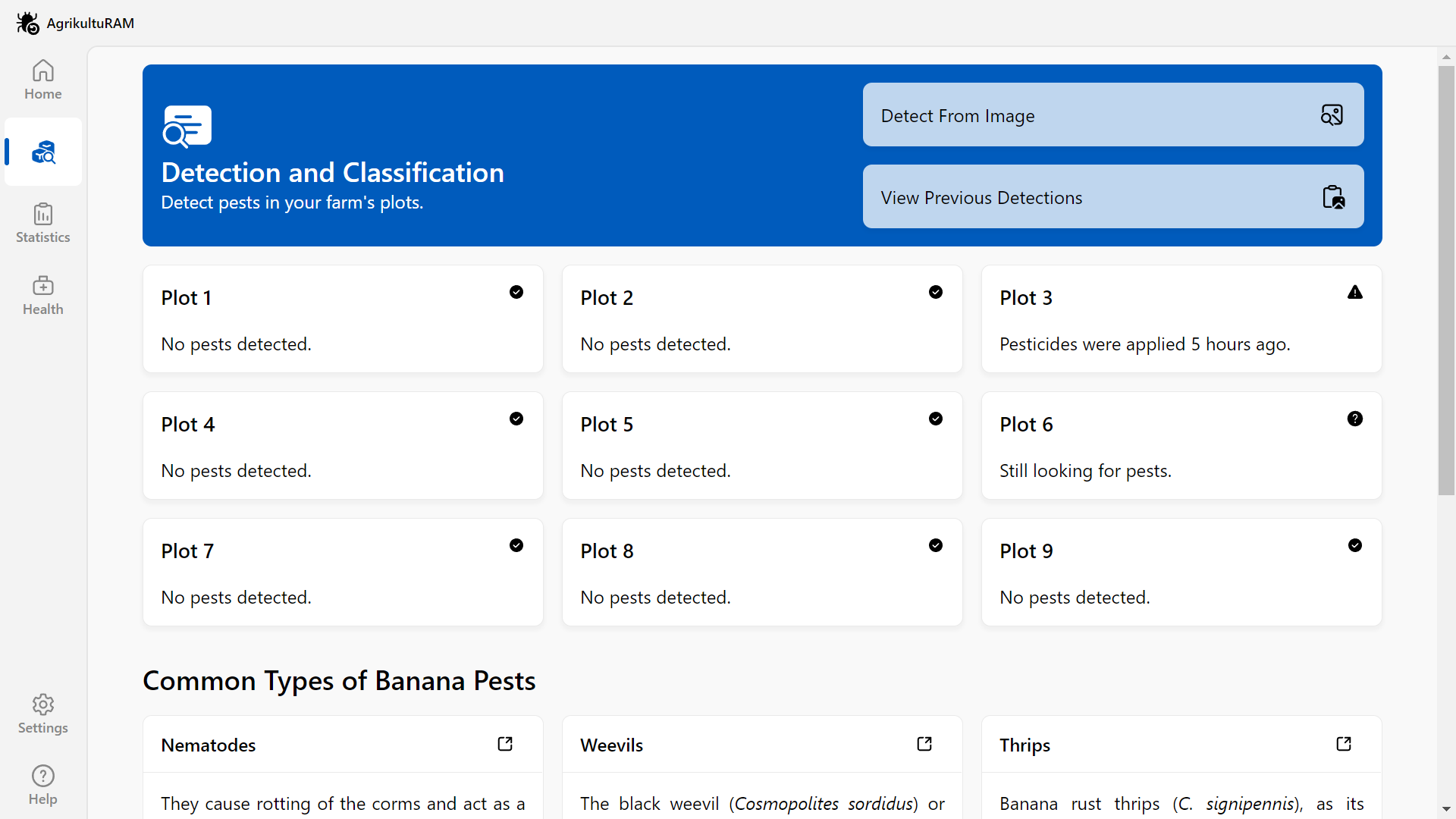Open the Plot 9 card
Viewport: 1456px width, 819px height.
pos(1181,573)
